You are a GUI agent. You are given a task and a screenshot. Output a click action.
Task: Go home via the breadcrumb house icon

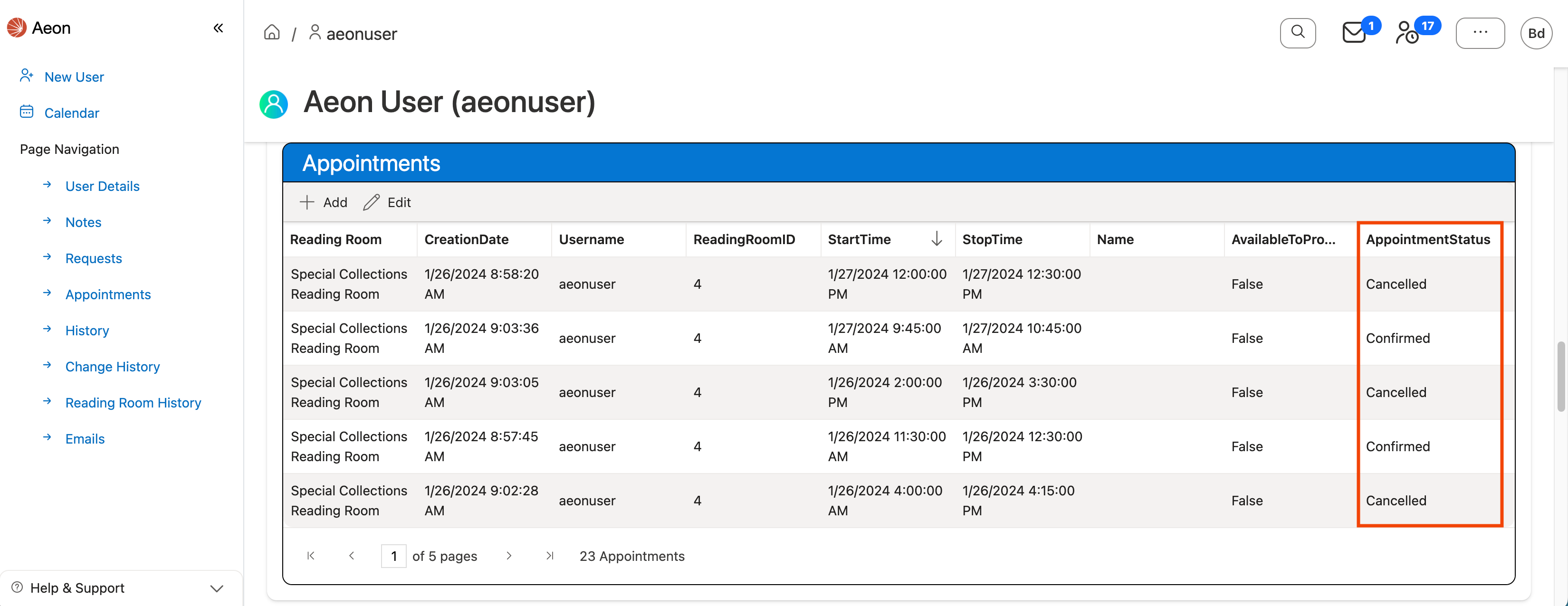(271, 32)
